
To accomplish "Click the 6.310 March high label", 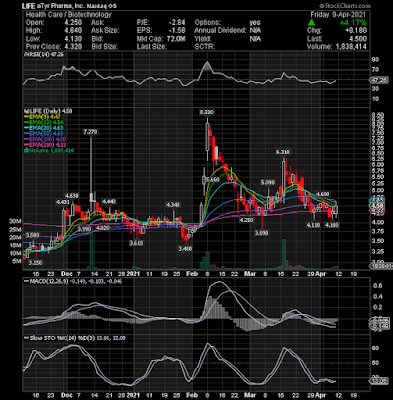I will [x=283, y=152].
